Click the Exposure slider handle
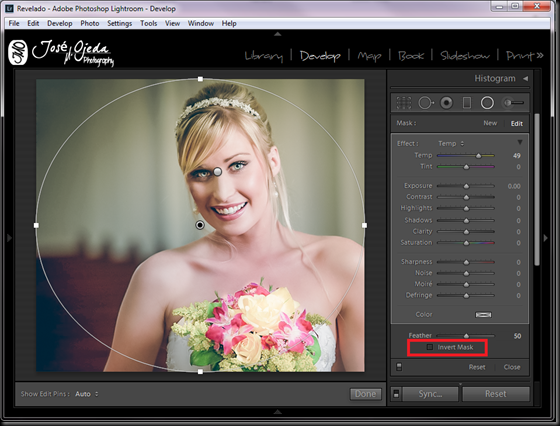Screen dimensions: 560x426 coord(466,186)
